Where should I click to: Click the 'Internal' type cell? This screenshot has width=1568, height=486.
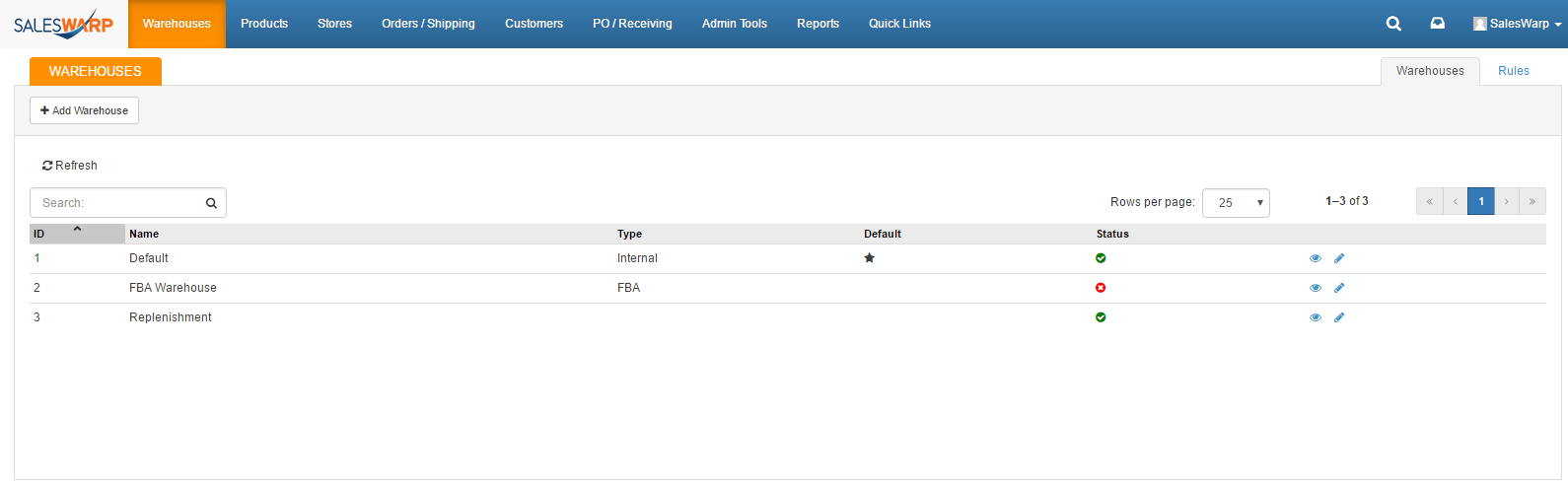(x=637, y=258)
